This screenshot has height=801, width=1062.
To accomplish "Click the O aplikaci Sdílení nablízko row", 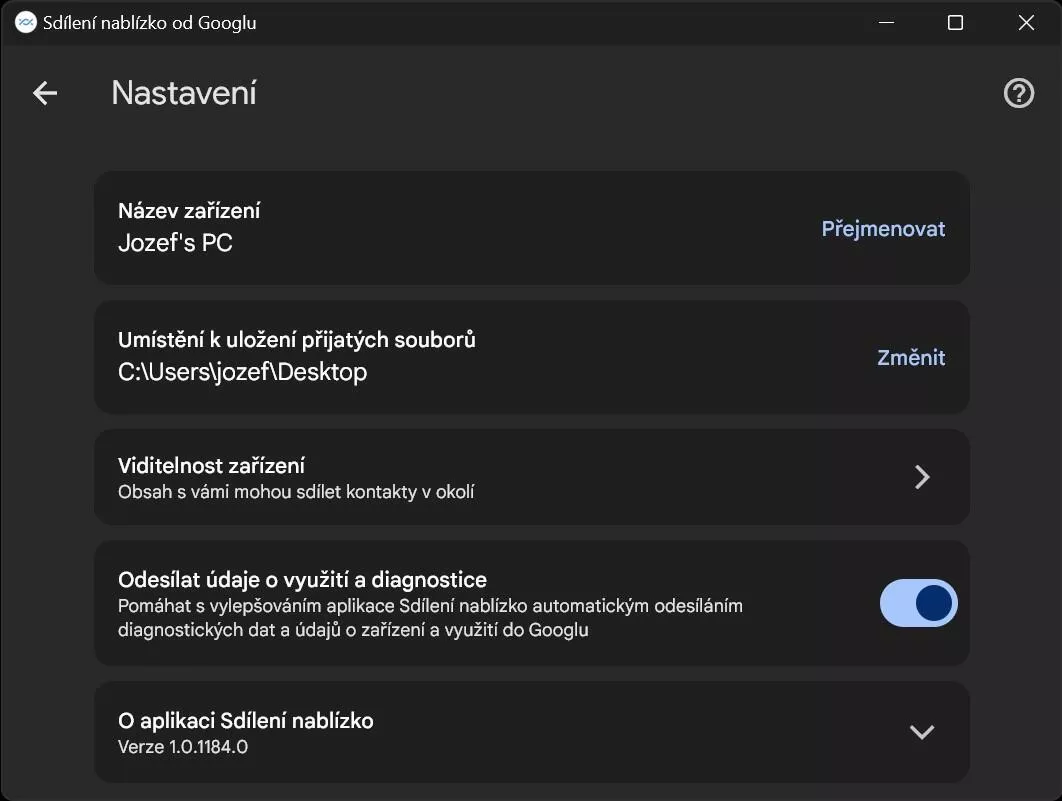I will click(x=532, y=732).
